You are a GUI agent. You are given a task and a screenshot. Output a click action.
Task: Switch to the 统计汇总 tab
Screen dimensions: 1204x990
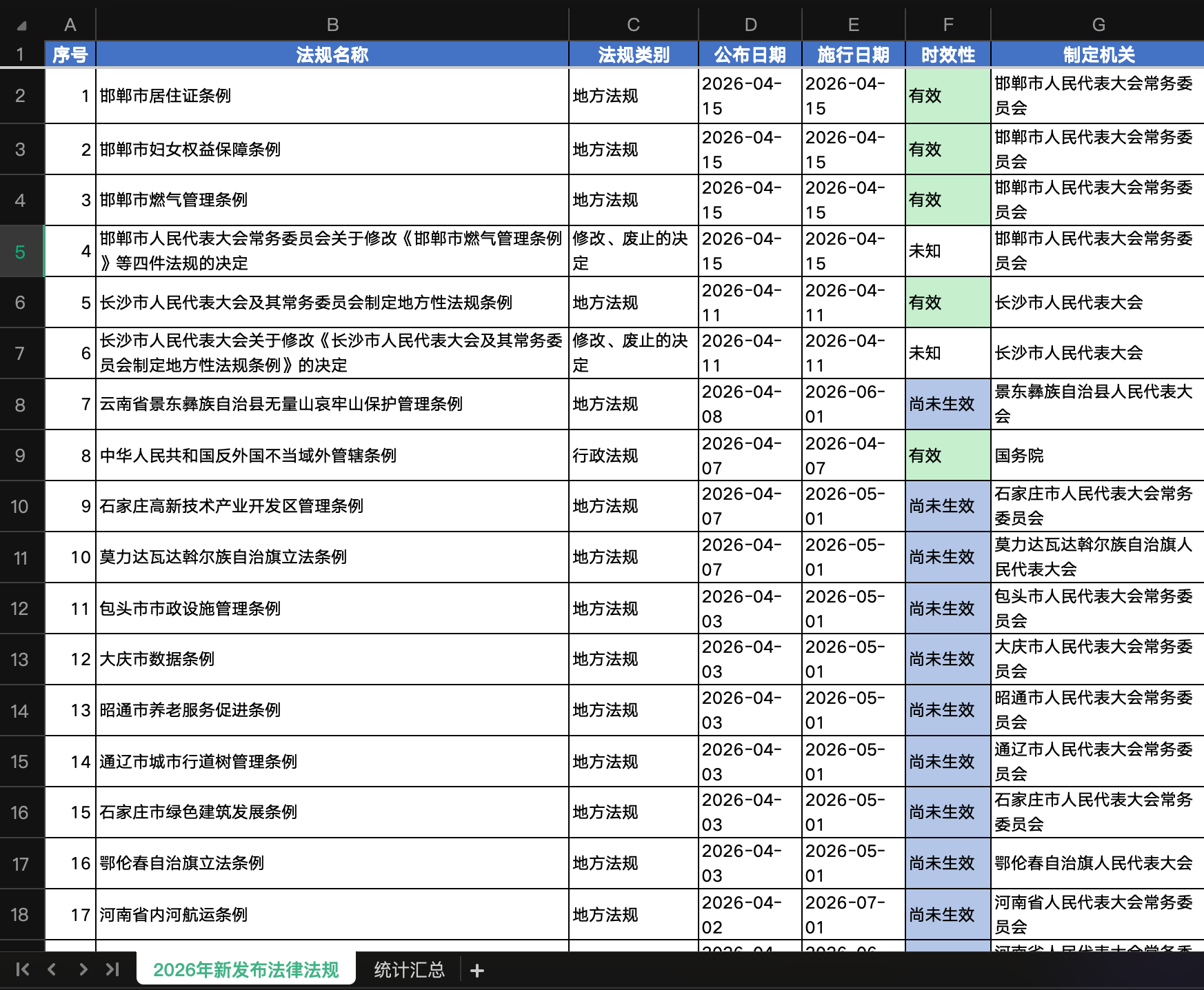point(408,970)
